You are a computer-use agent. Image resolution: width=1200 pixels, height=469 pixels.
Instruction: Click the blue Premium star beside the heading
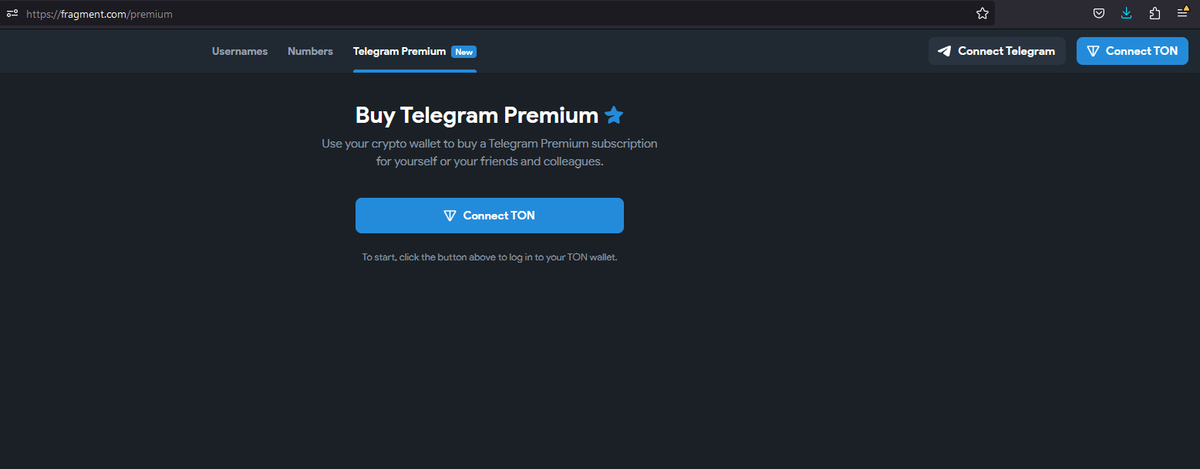click(614, 115)
